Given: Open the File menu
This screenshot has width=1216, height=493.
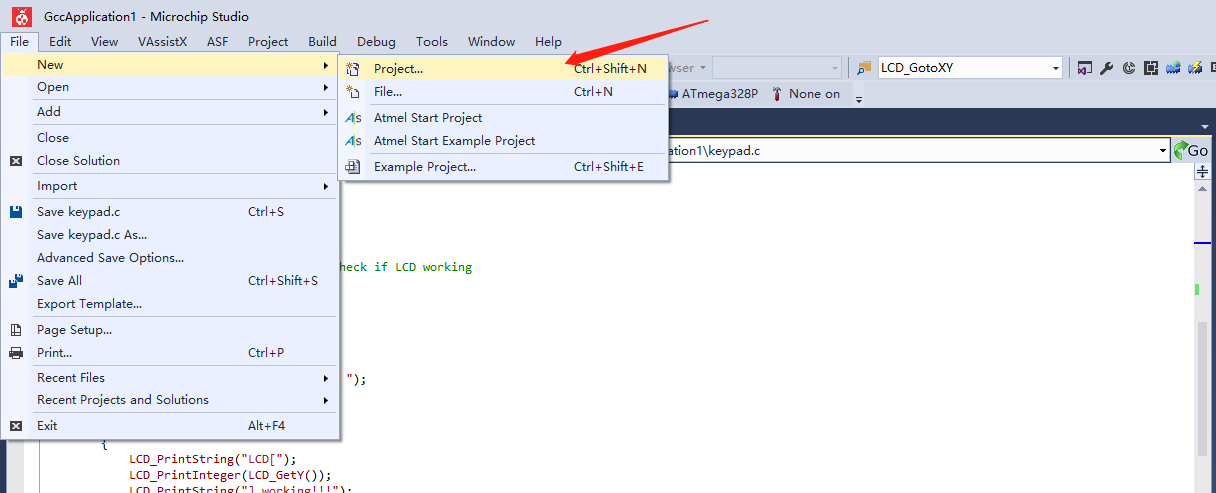Looking at the screenshot, I should pyautogui.click(x=20, y=41).
